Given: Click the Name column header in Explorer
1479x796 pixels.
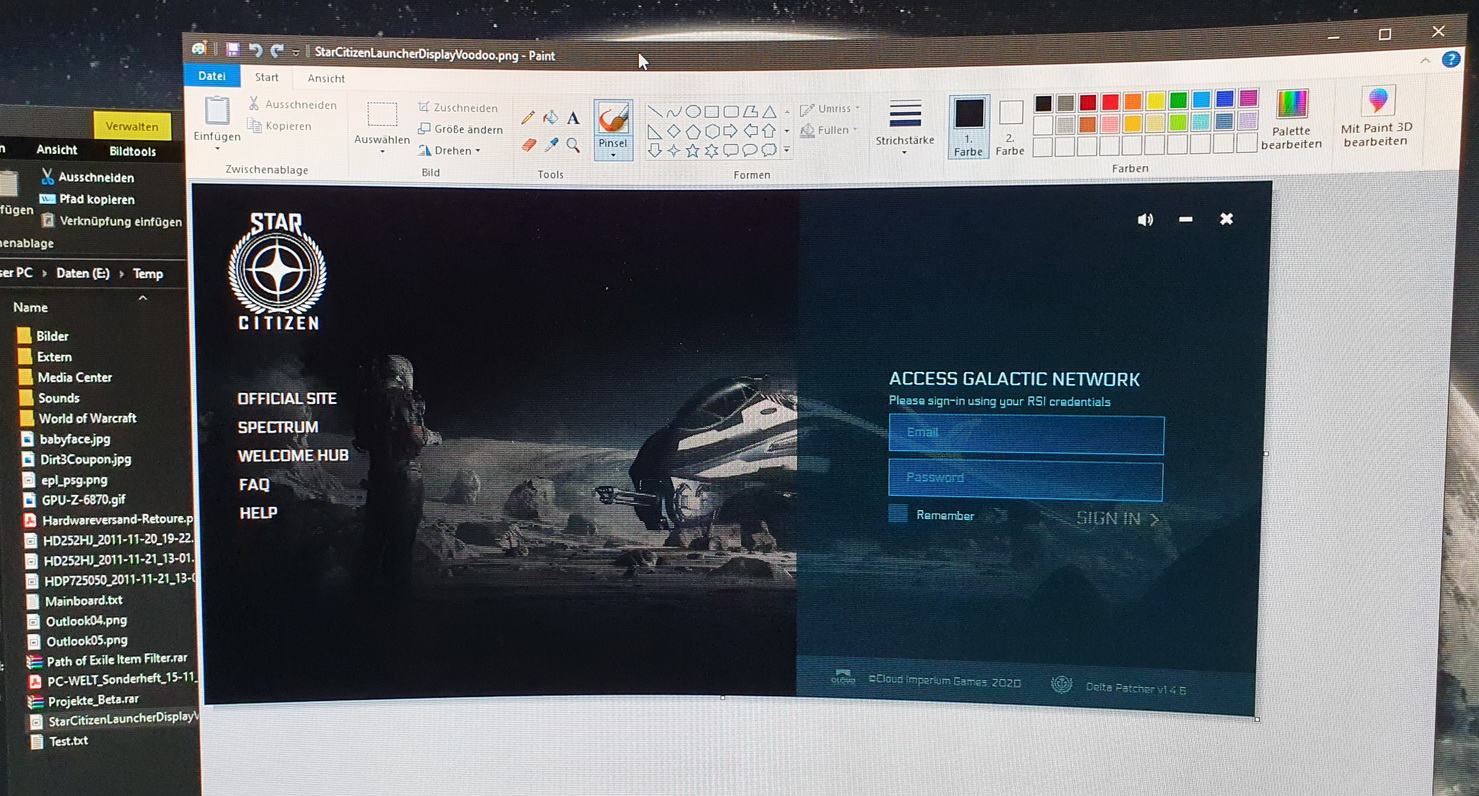Looking at the screenshot, I should 31,307.
